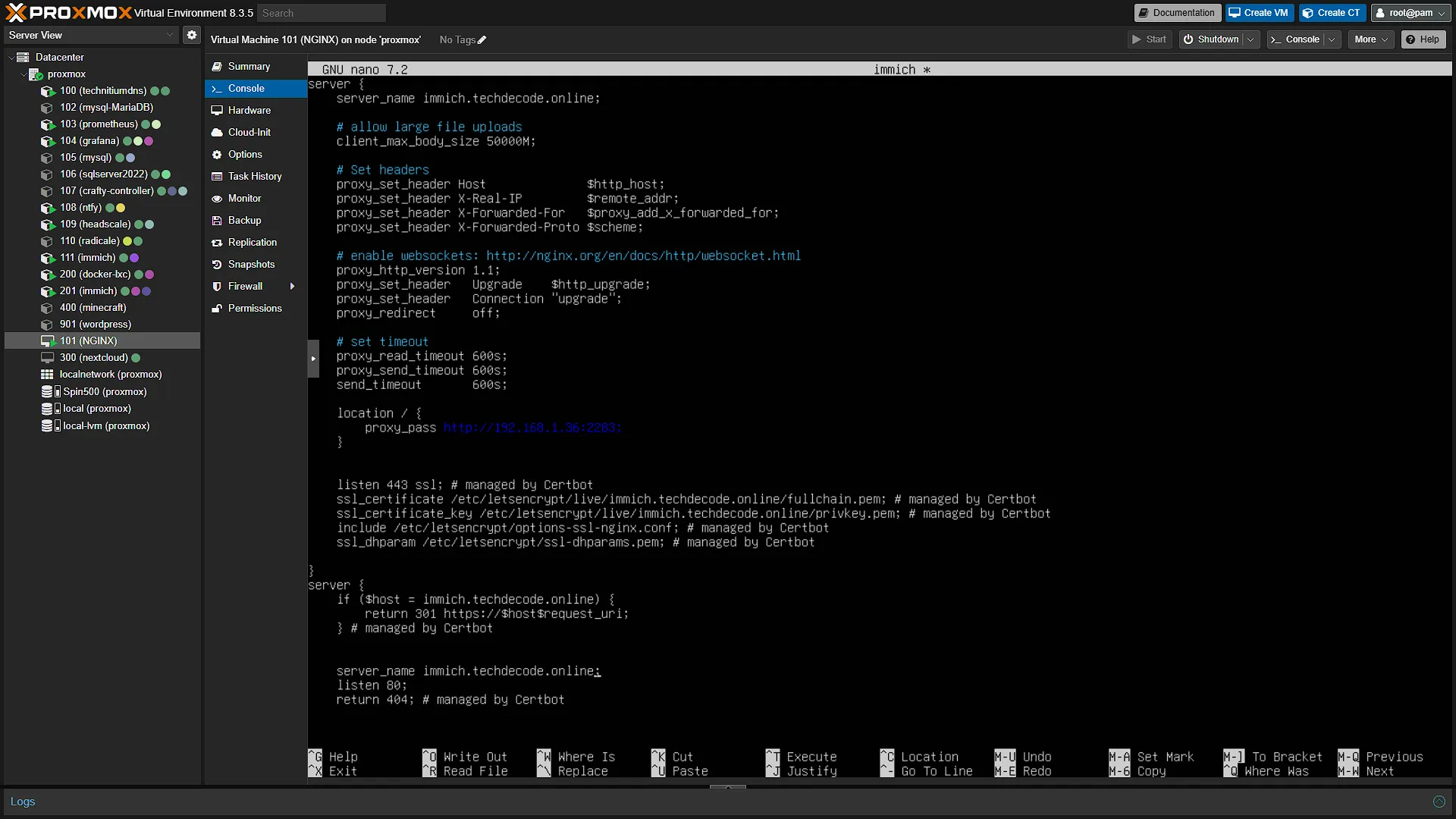1456x819 pixels.
Task: Click the Backup floppy disk icon
Action: (217, 221)
